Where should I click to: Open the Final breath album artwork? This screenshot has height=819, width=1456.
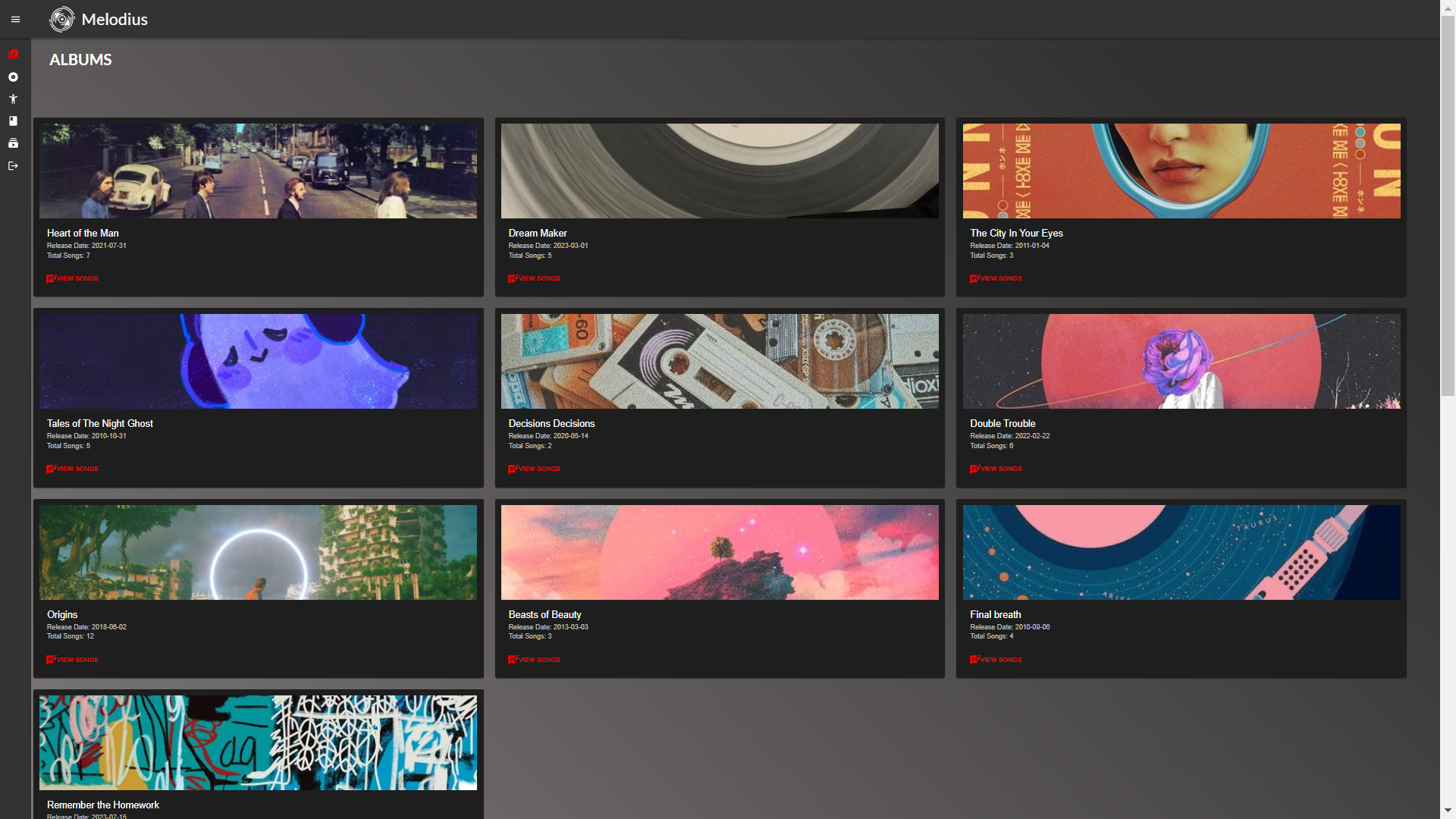pyautogui.click(x=1181, y=552)
